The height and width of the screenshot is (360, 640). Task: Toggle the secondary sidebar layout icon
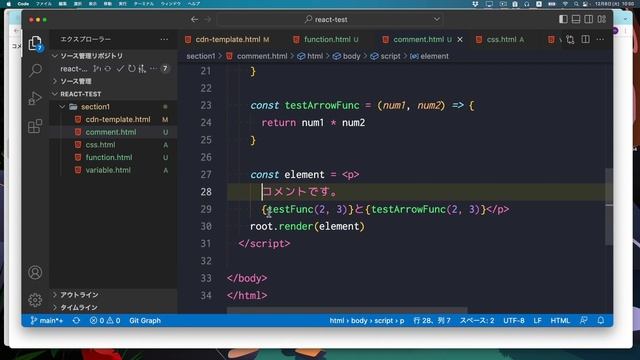(x=589, y=19)
